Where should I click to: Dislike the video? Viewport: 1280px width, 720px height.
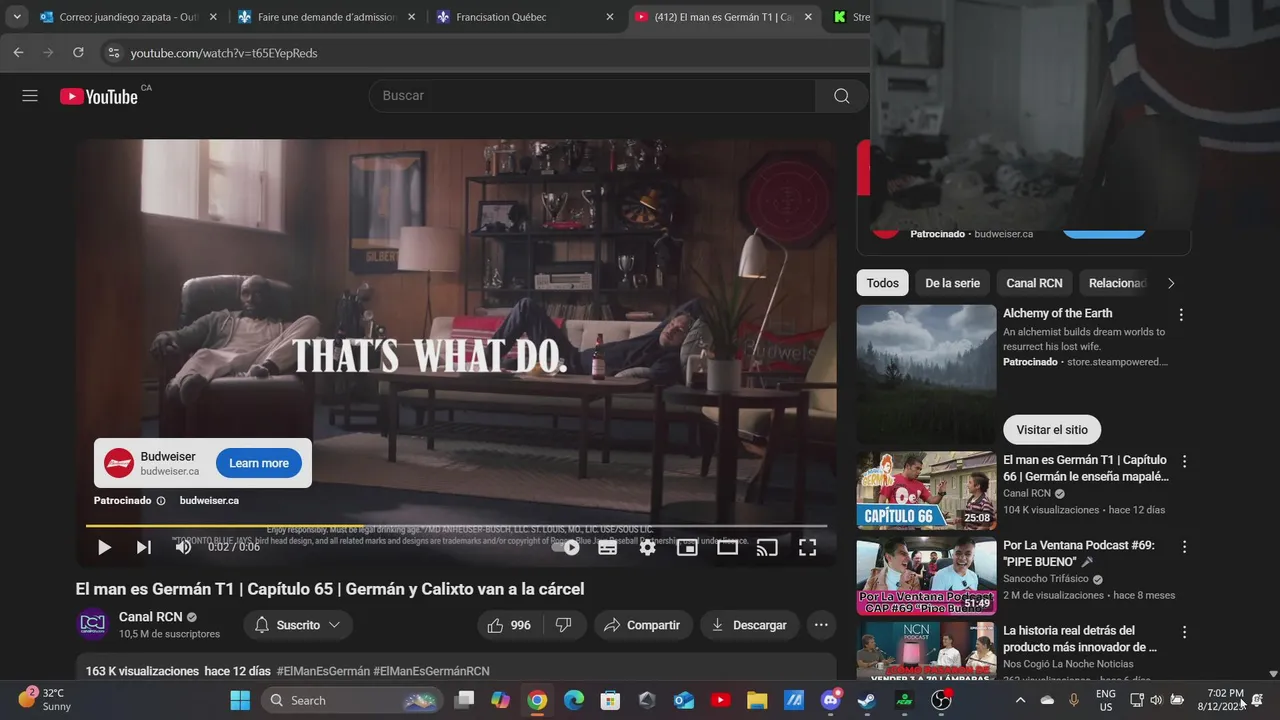[564, 625]
